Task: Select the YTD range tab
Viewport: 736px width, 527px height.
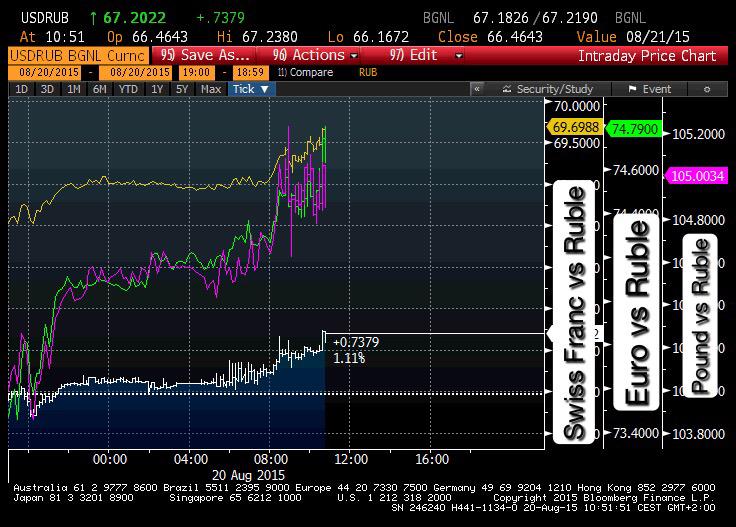Action: 128,89
